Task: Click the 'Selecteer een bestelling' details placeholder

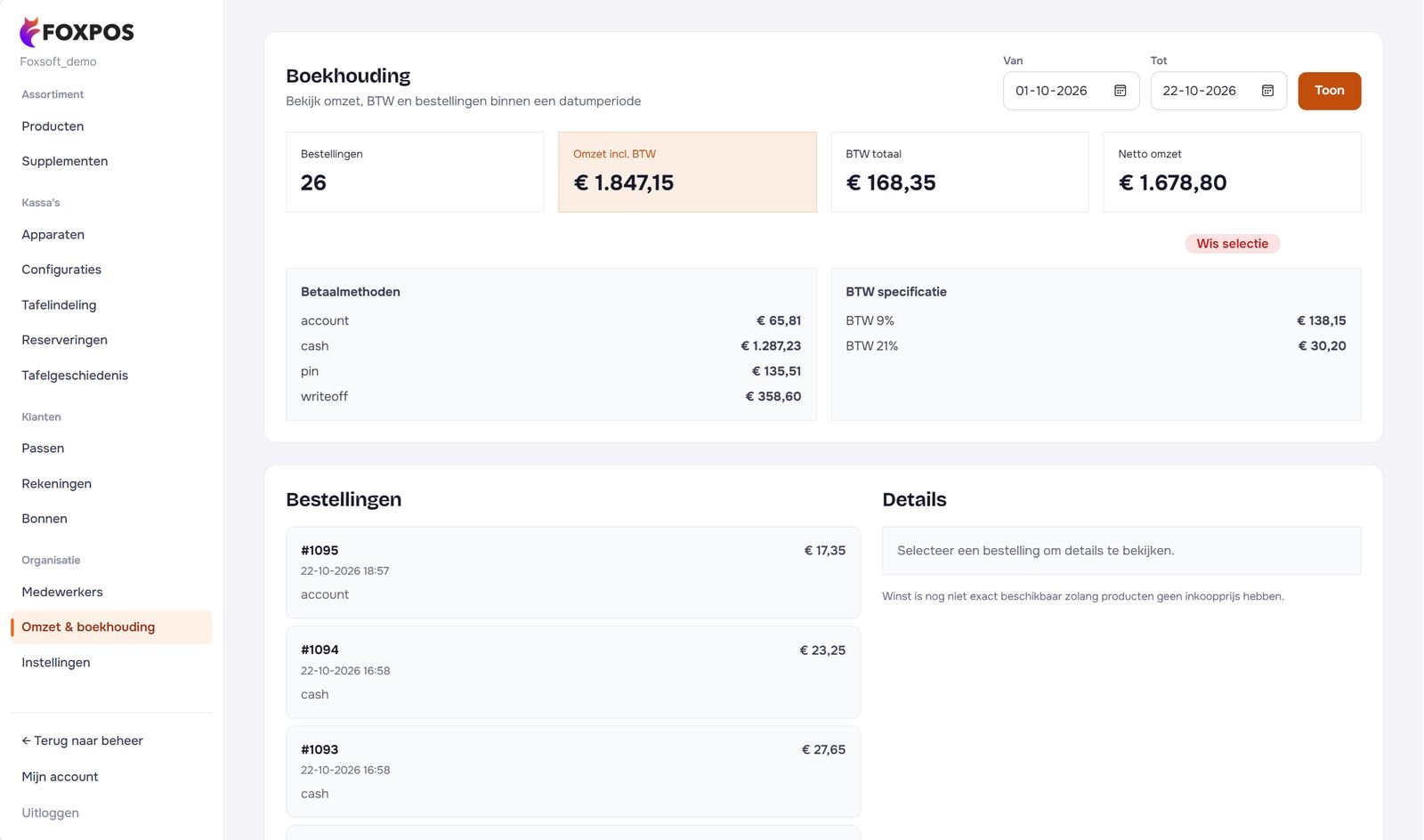Action: click(1121, 551)
